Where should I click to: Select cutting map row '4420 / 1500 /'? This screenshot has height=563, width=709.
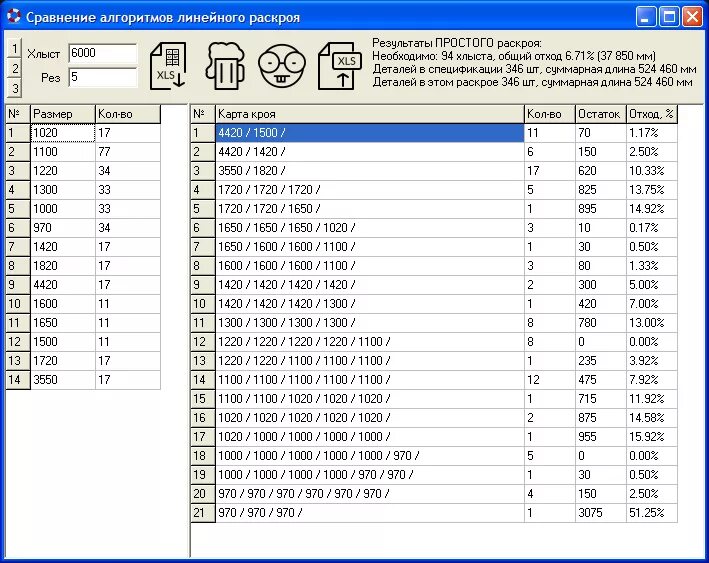pyautogui.click(x=370, y=133)
